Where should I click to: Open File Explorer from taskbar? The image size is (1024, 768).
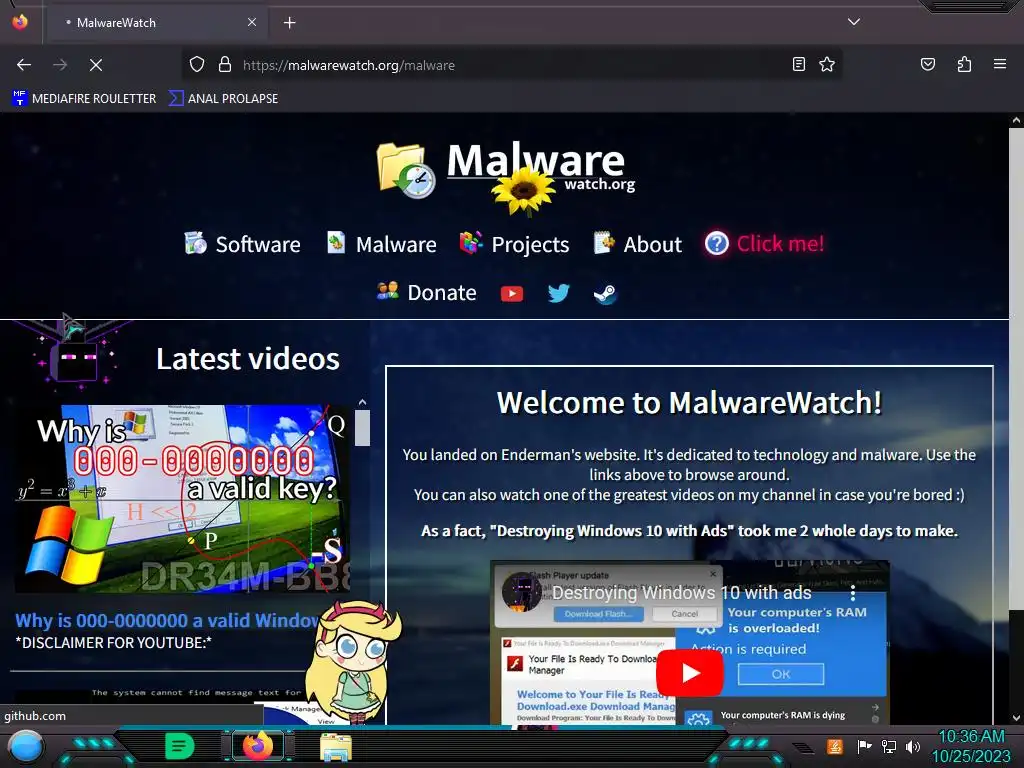[336, 747]
